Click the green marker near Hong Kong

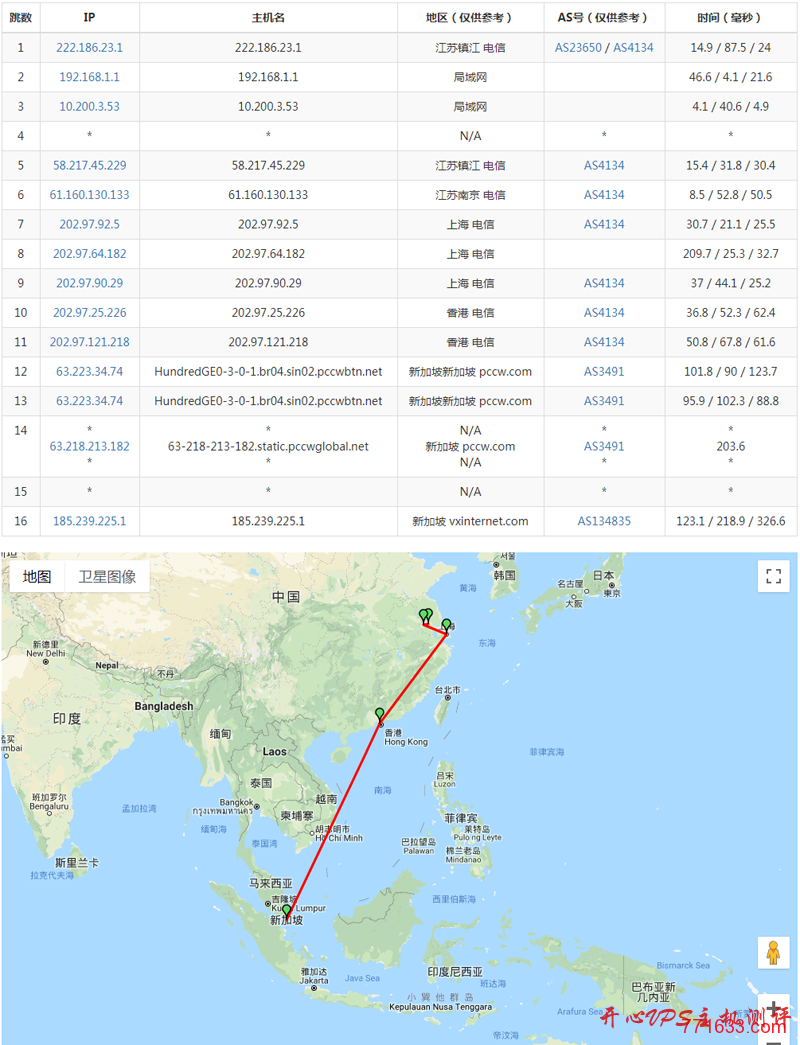(x=379, y=712)
